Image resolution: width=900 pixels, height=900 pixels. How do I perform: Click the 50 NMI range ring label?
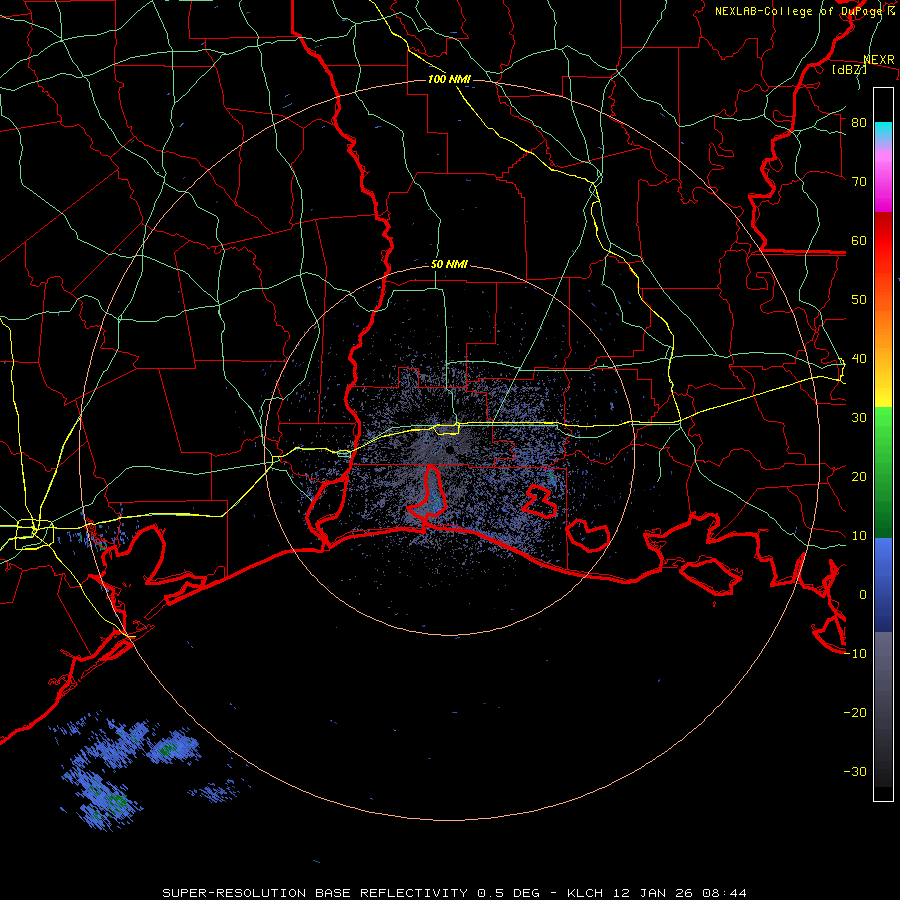449,265
